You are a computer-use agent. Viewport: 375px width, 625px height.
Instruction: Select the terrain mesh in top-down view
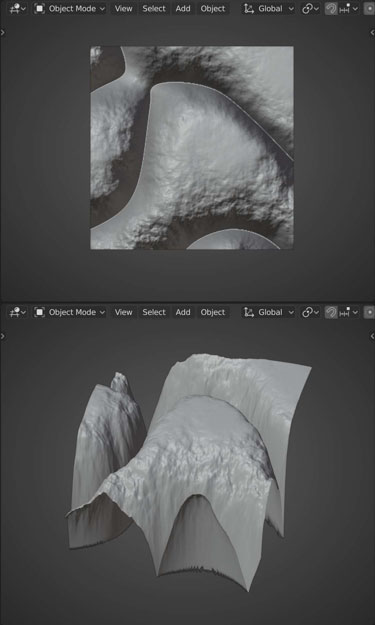(192, 148)
